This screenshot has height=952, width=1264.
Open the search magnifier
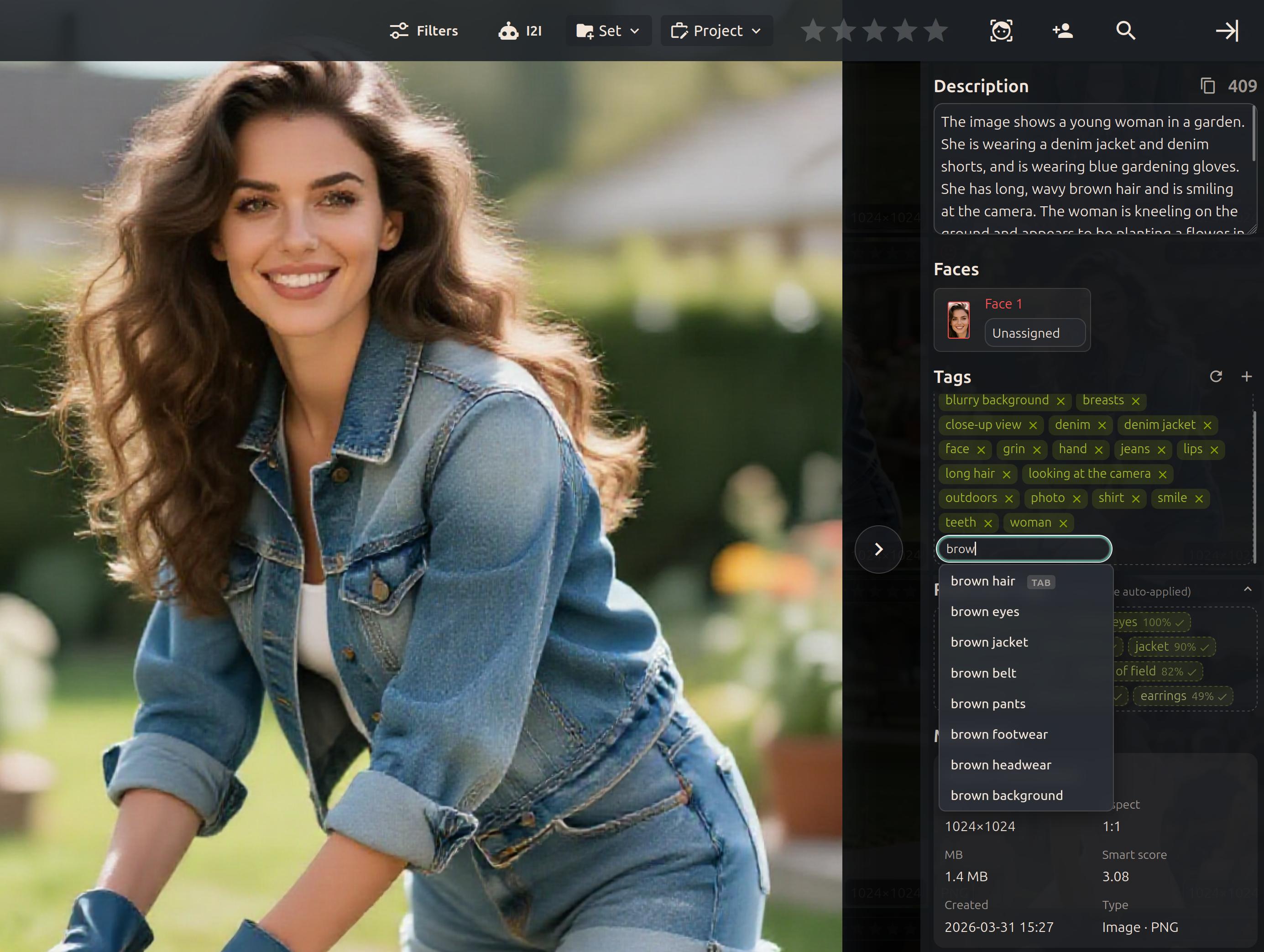click(1125, 31)
